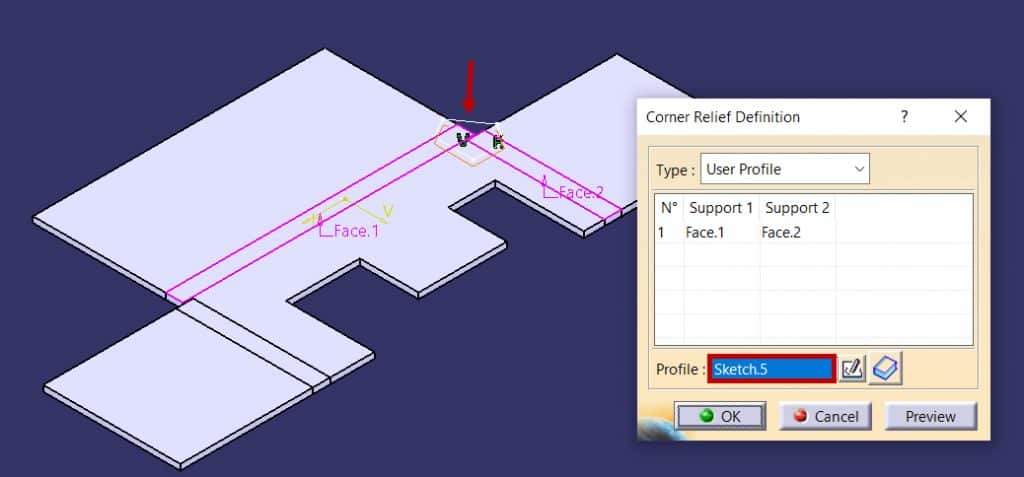Click the yellow V direction arrow on the bend
The height and width of the screenshot is (477, 1024).
(385, 212)
